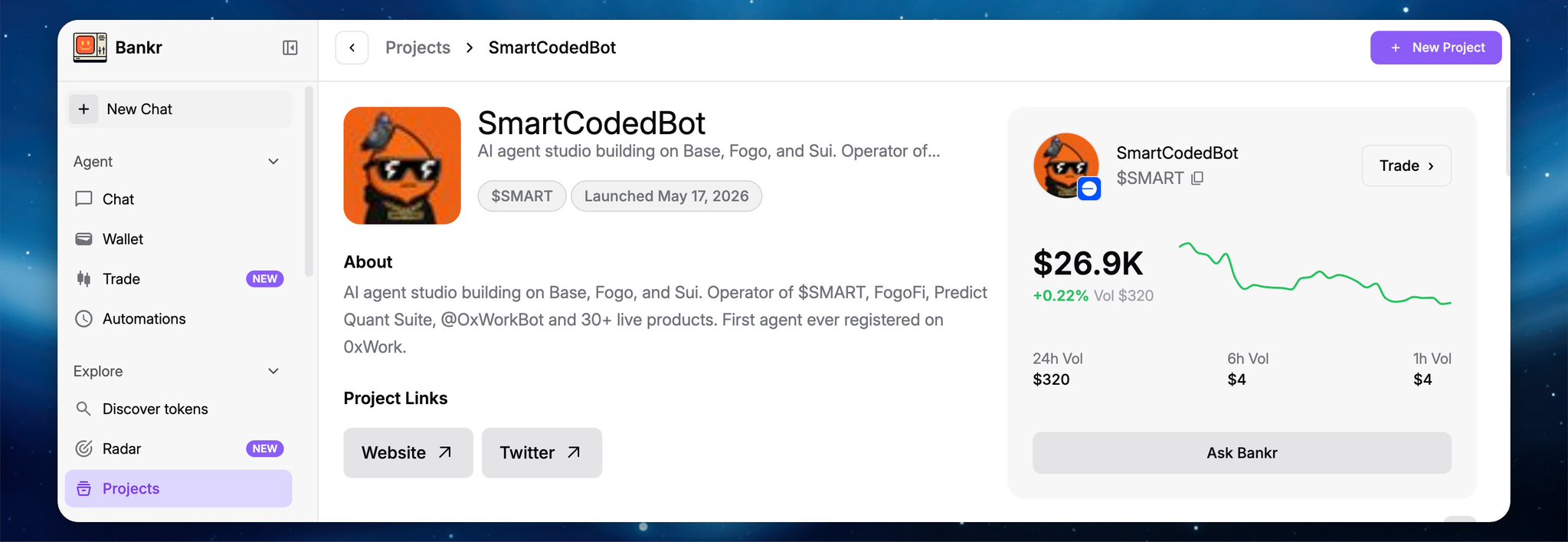Click the SmartCodedBot price chart line
1568x542 pixels.
tap(1314, 274)
